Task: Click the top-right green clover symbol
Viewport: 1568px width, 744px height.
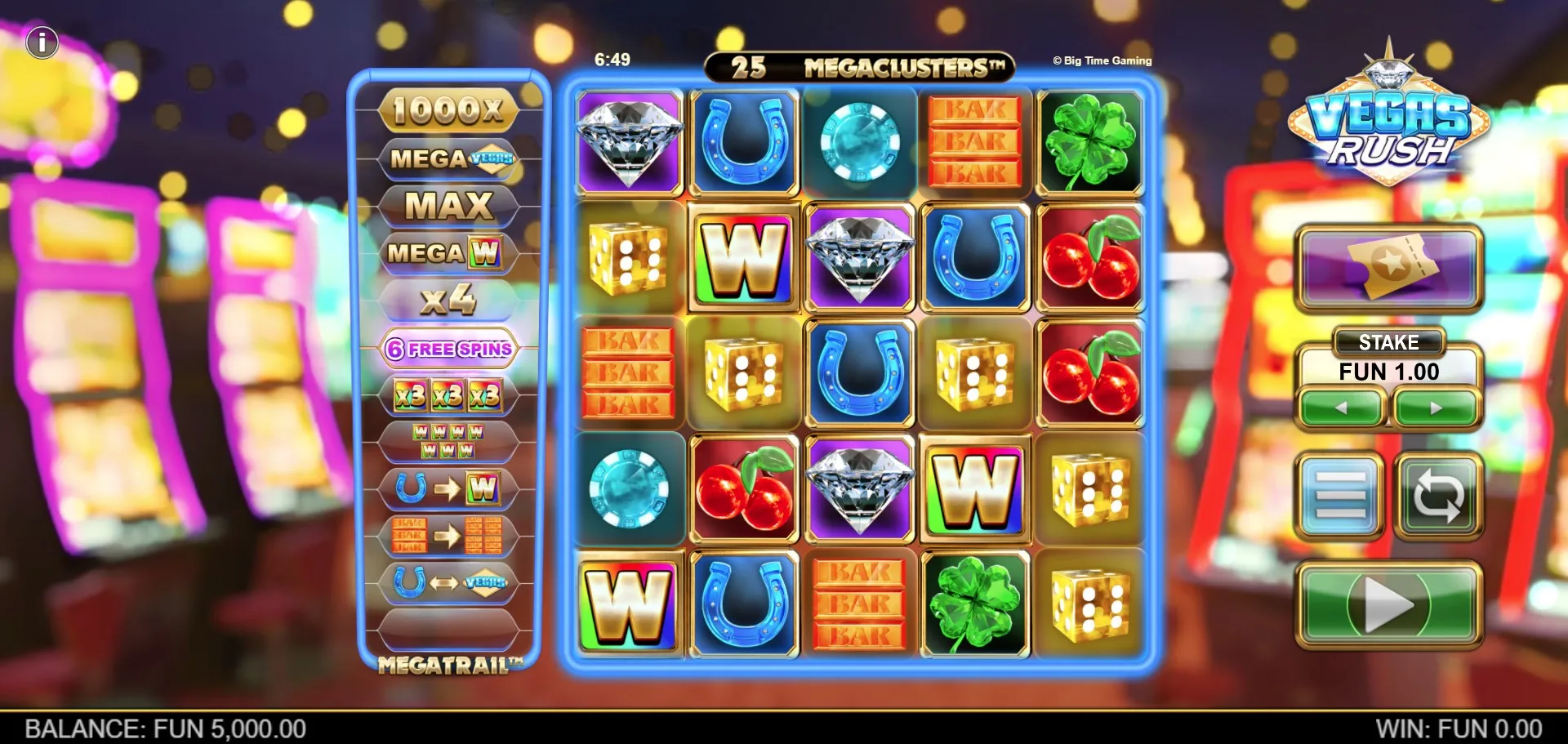Action: [1090, 143]
